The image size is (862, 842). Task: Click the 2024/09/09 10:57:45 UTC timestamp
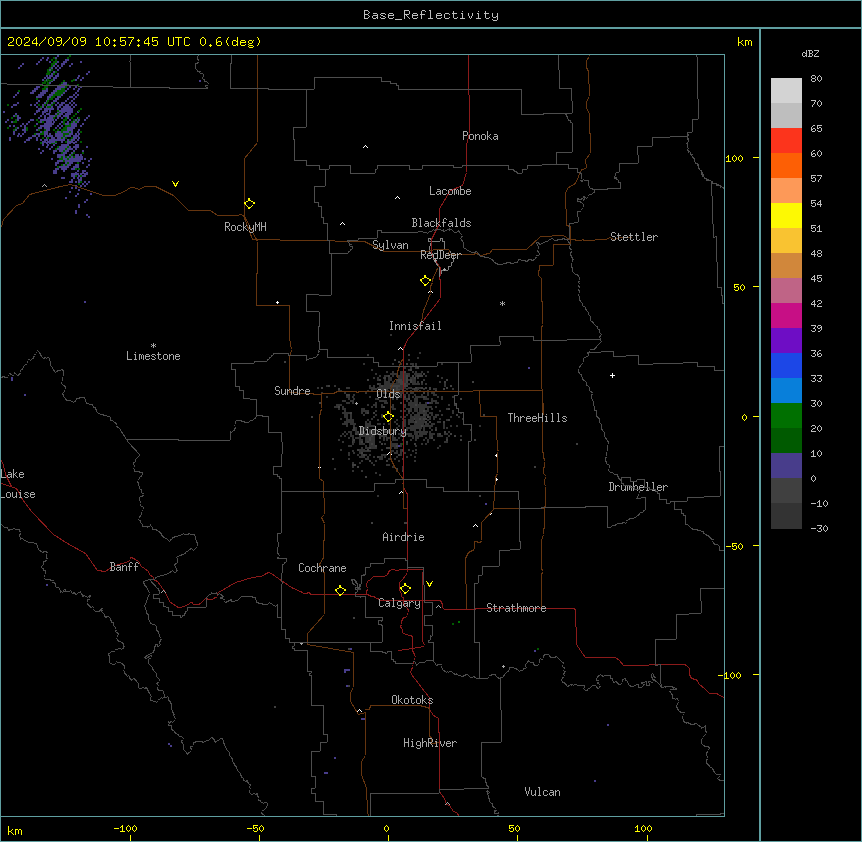99,42
